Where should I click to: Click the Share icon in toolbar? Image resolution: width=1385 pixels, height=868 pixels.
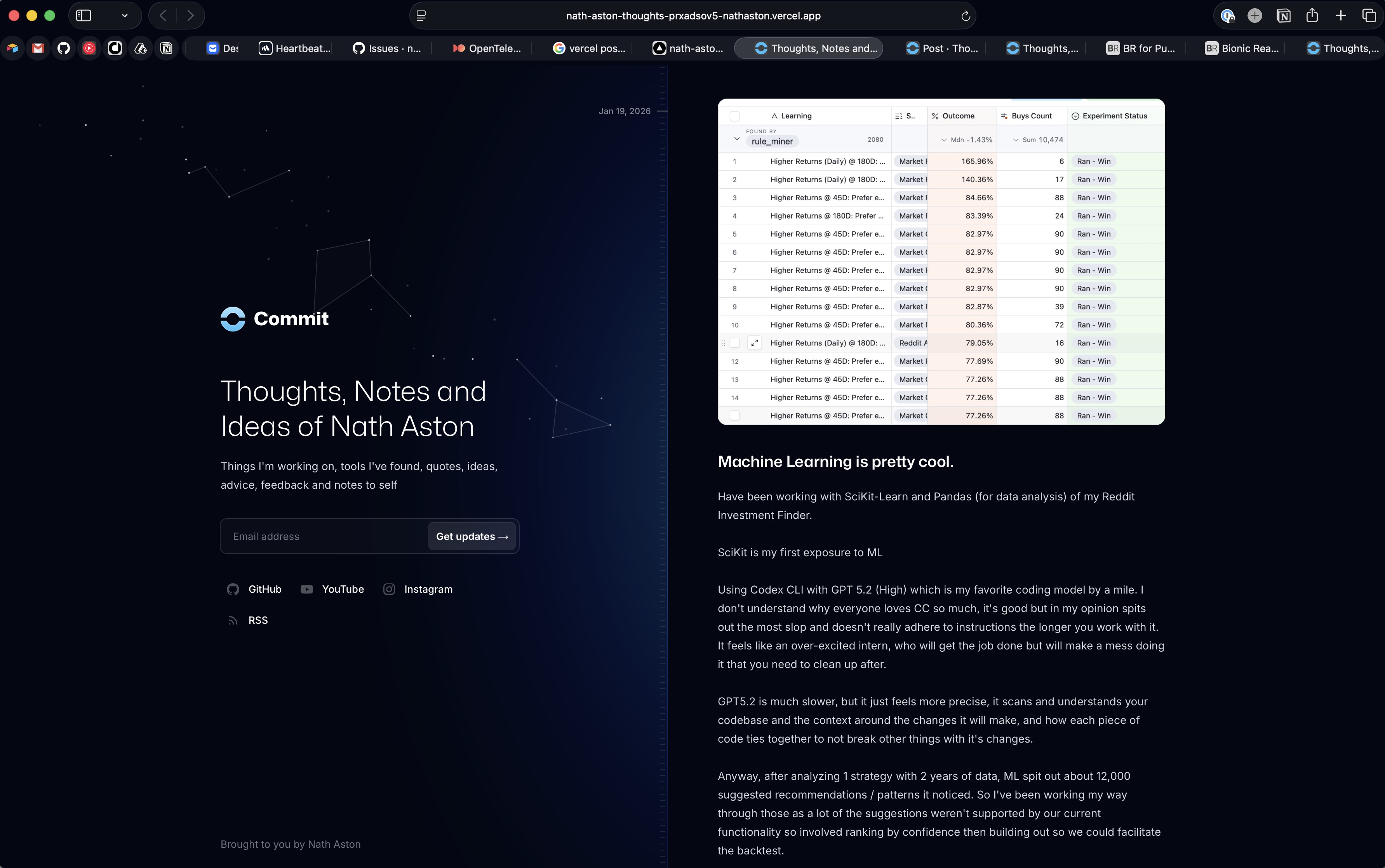point(1312,16)
